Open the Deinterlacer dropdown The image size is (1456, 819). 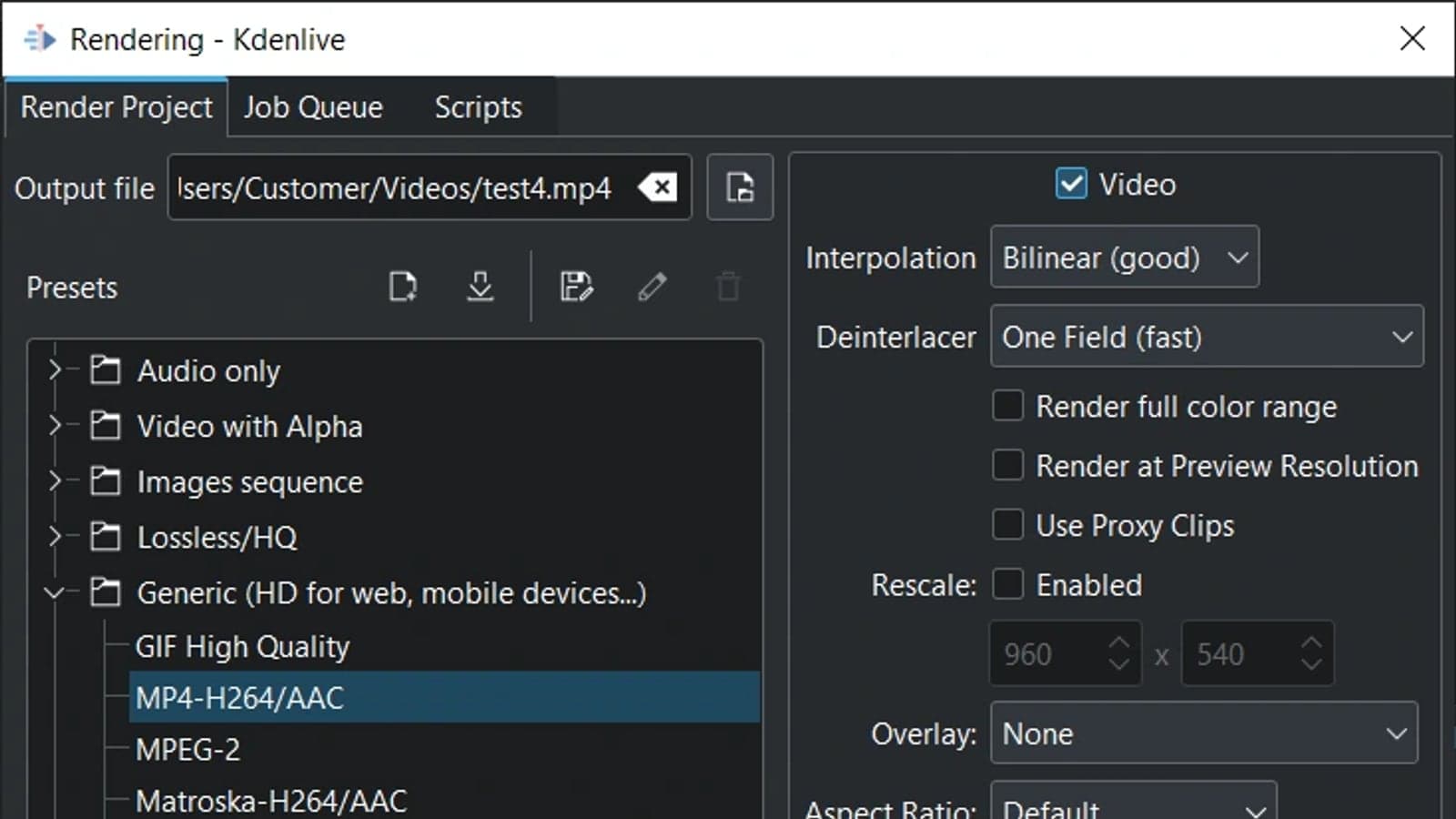pos(1207,337)
